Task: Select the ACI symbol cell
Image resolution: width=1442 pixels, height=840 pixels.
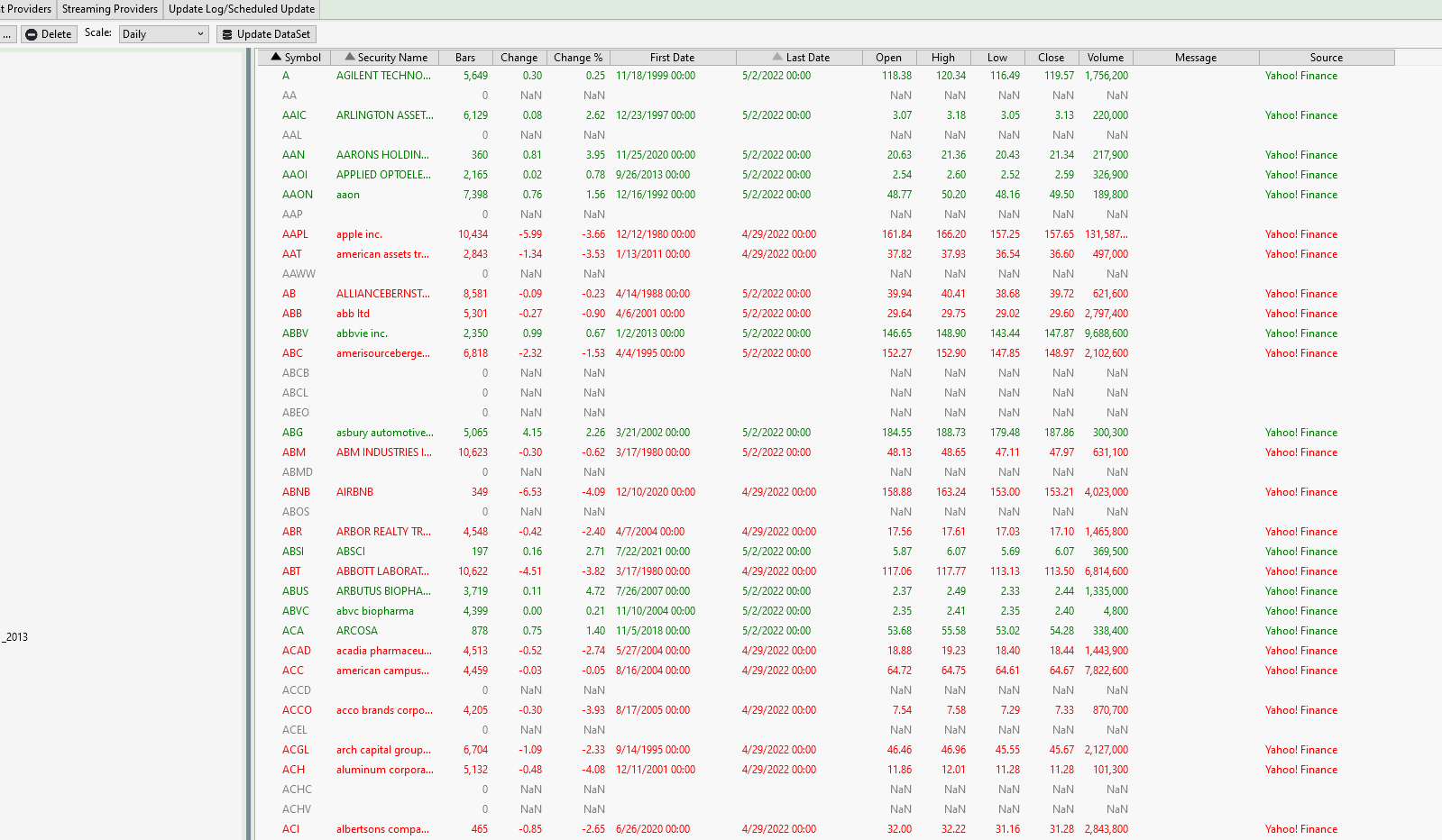Action: tap(290, 829)
